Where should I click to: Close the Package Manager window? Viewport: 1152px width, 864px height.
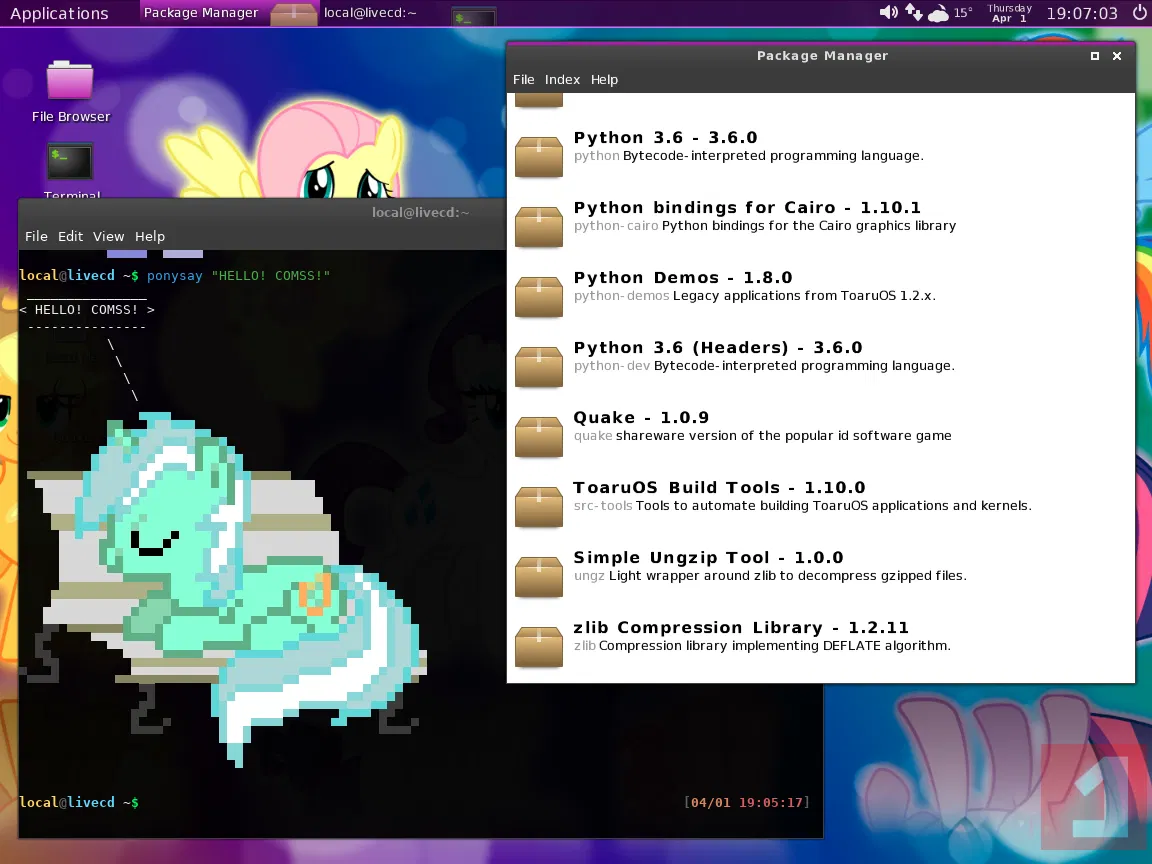click(1117, 56)
